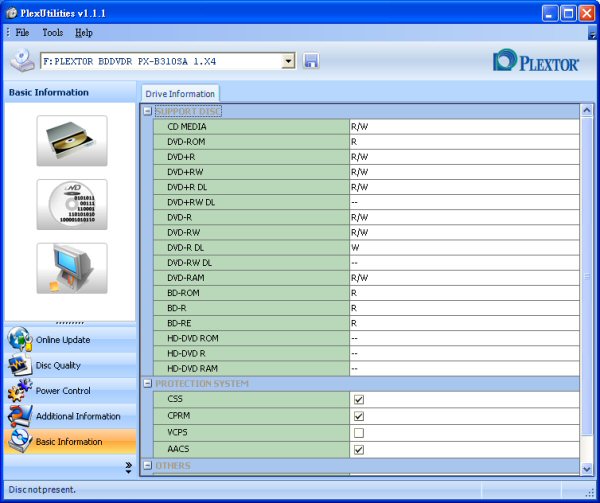This screenshot has width=600, height=503.
Task: Select the DVD-RW DL row
Action: point(366,263)
